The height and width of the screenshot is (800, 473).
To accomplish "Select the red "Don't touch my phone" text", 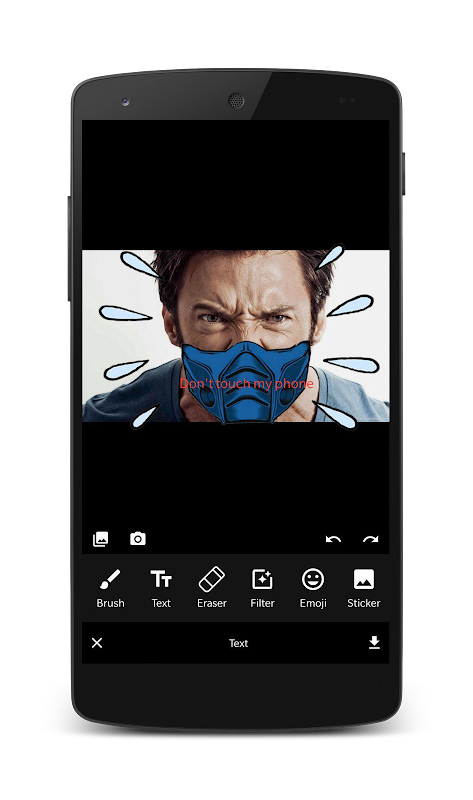I will tap(246, 384).
